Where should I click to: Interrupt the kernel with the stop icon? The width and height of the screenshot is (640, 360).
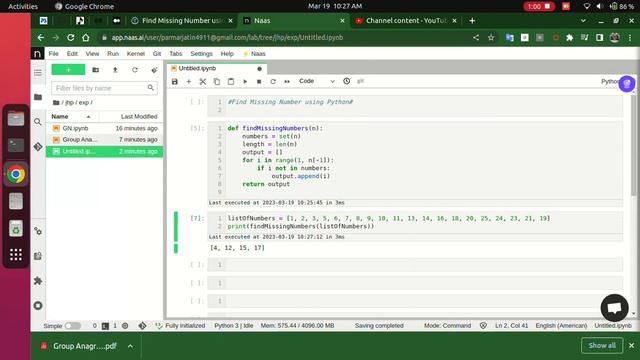coord(259,82)
